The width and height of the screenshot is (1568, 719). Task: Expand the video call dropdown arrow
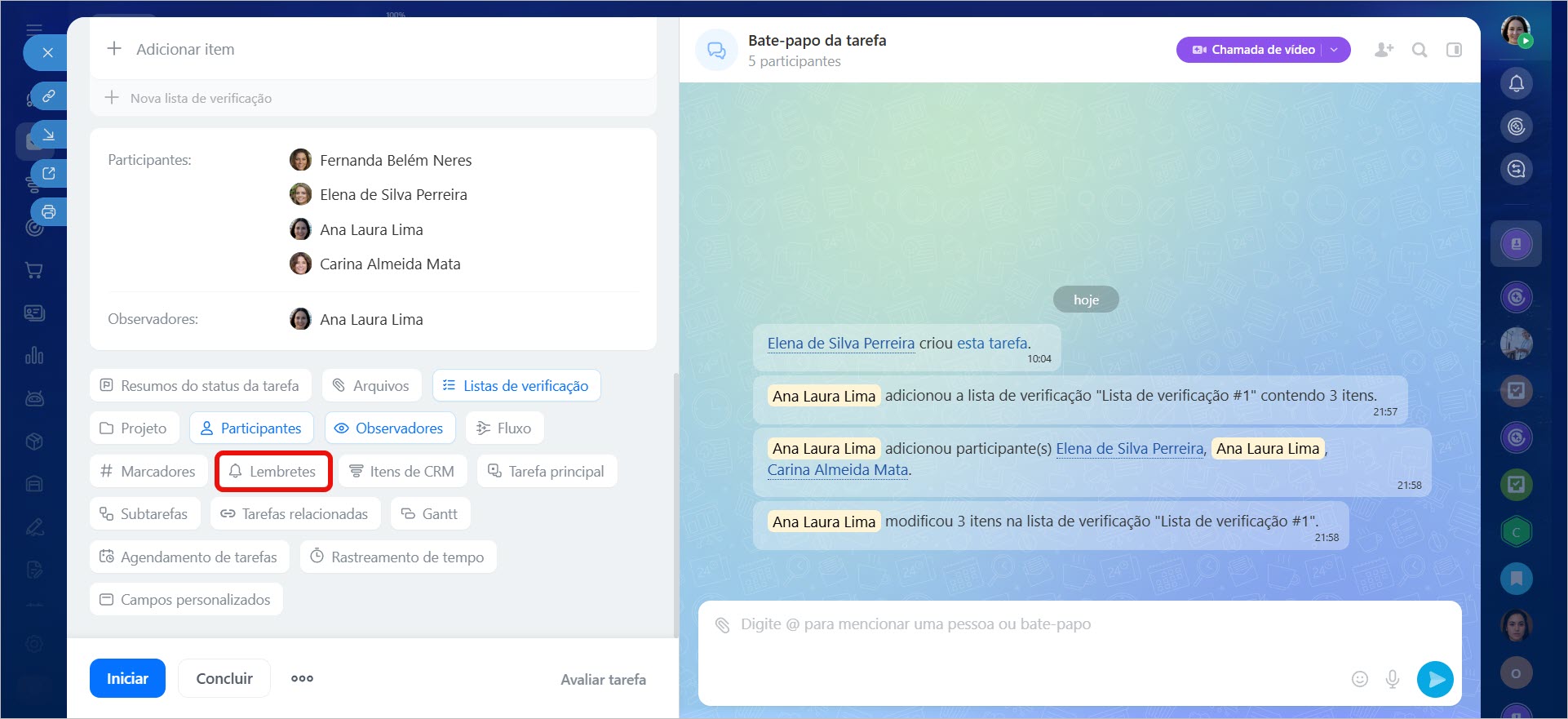click(x=1335, y=50)
